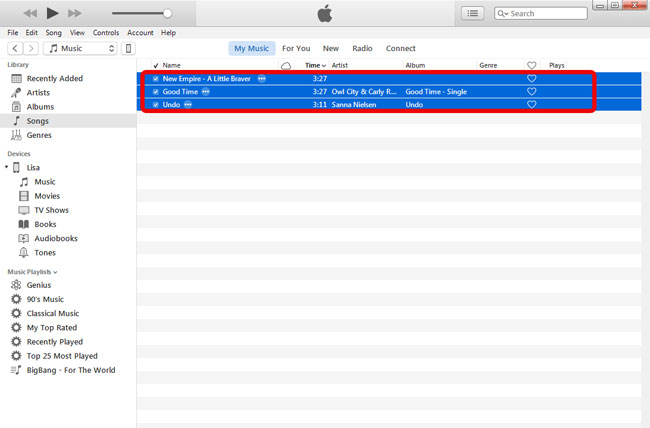Open the Song menu
This screenshot has height=428, width=650.
tap(53, 32)
